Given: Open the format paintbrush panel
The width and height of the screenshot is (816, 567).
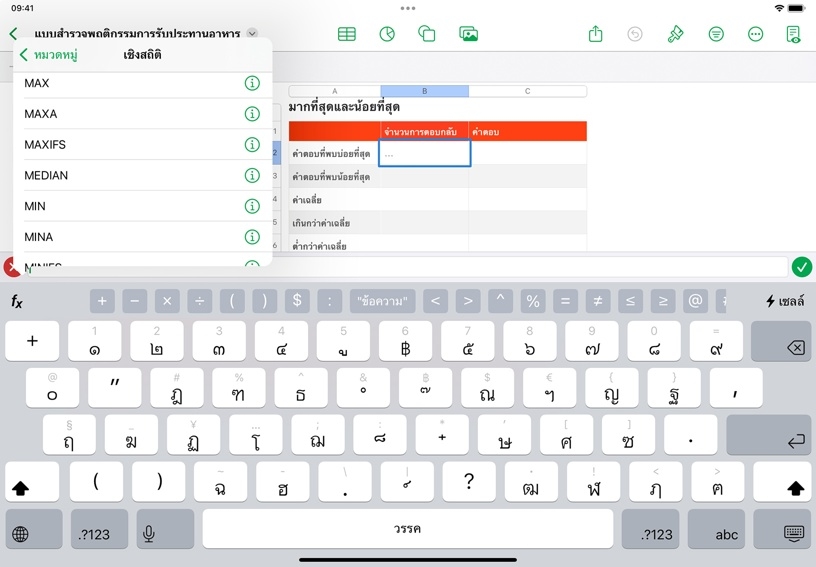Looking at the screenshot, I should (676, 34).
